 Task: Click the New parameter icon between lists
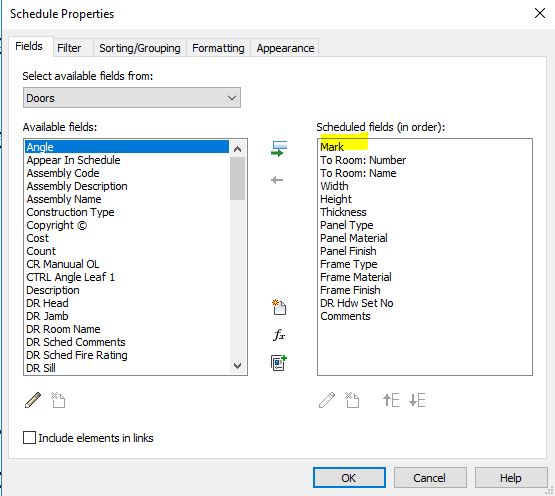pos(279,307)
